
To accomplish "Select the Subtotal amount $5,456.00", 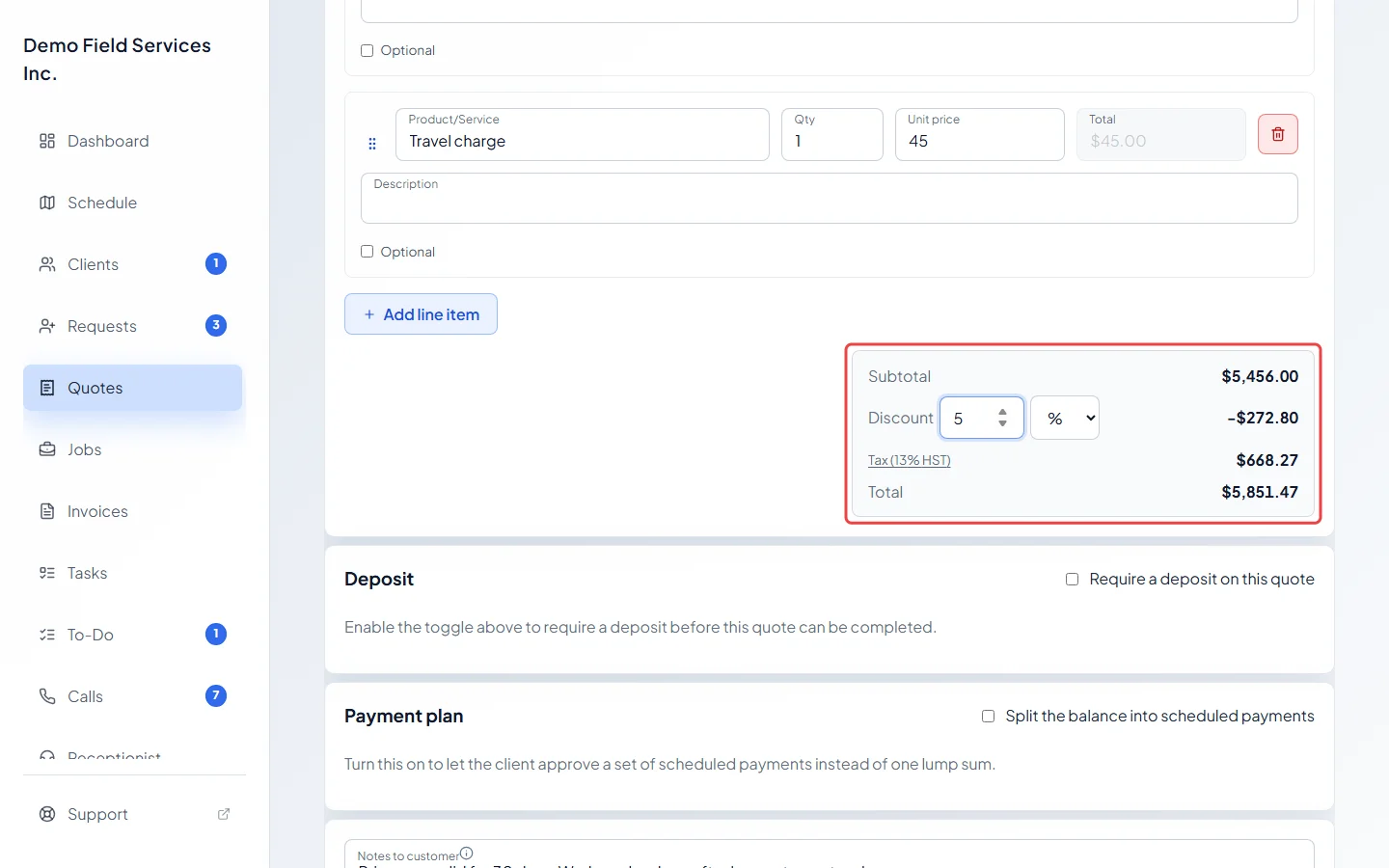I will coord(1260,376).
